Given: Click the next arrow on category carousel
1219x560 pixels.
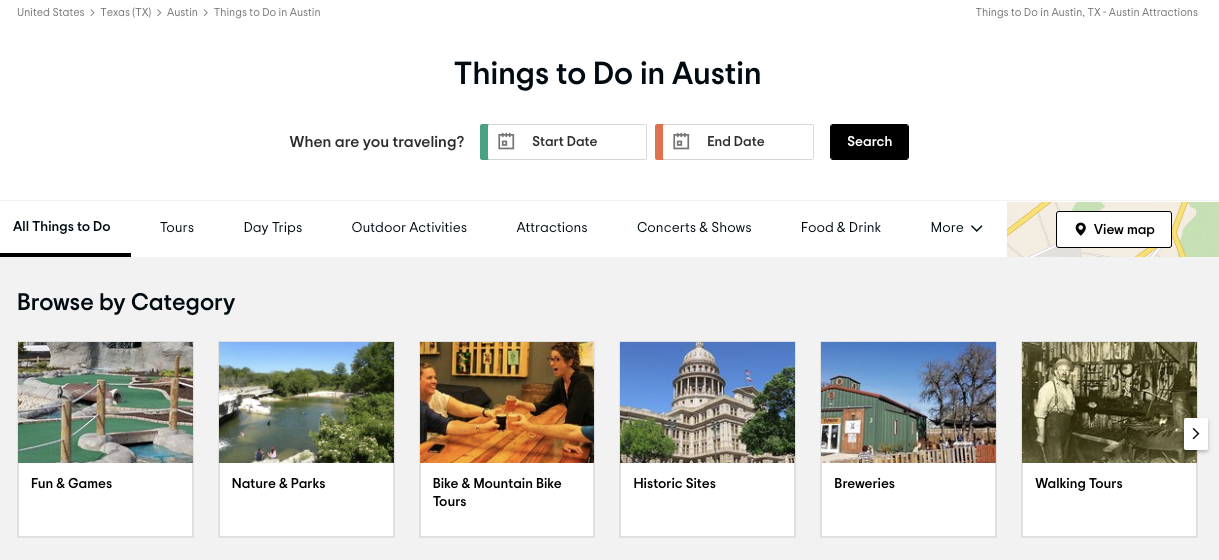Looking at the screenshot, I should [1195, 434].
